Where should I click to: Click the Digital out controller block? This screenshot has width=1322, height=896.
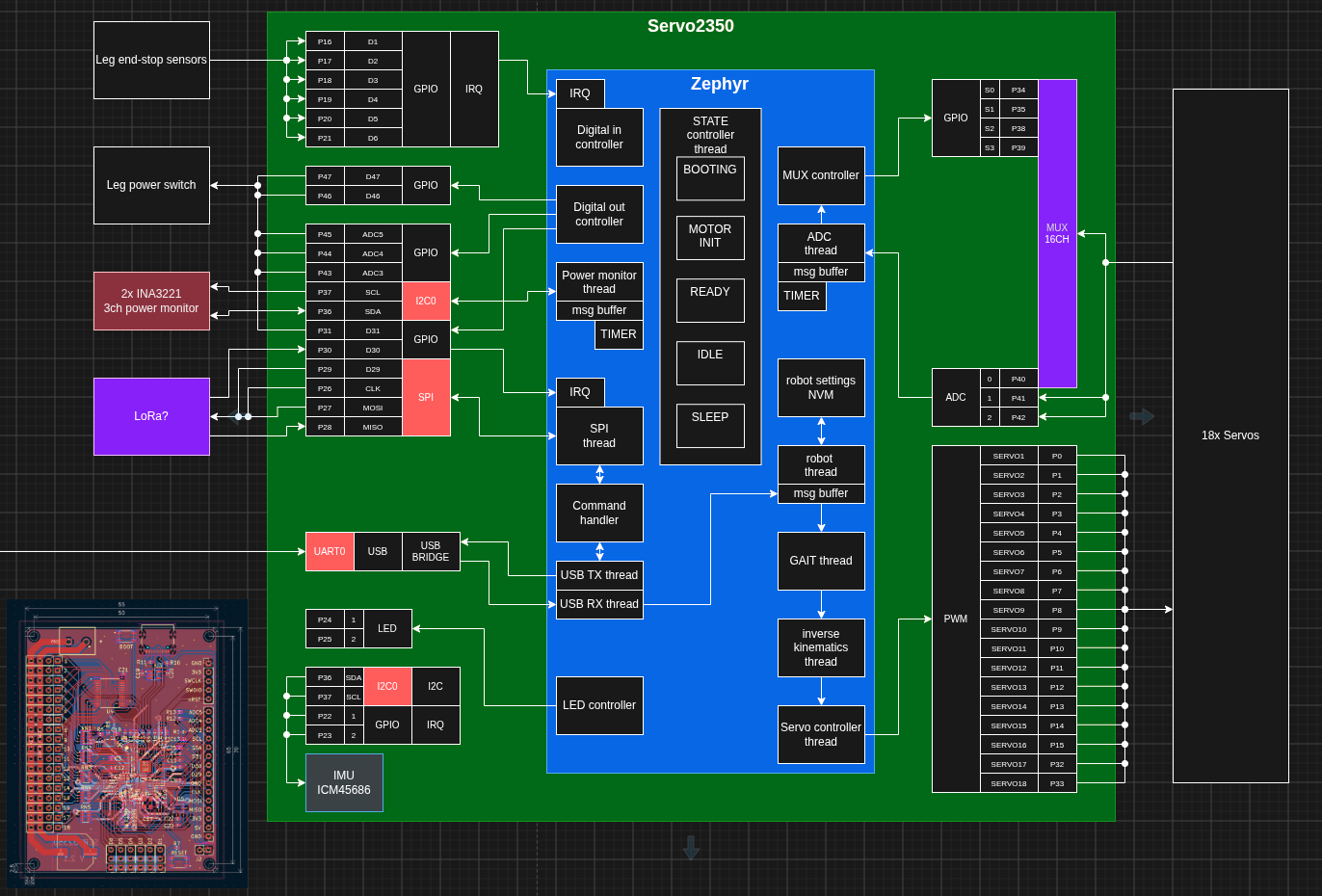click(x=599, y=214)
